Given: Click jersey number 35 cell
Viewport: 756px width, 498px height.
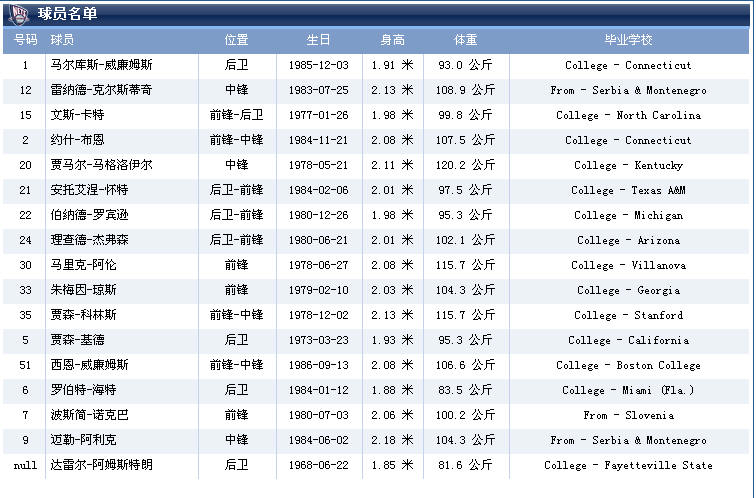Looking at the screenshot, I should pyautogui.click(x=25, y=315).
